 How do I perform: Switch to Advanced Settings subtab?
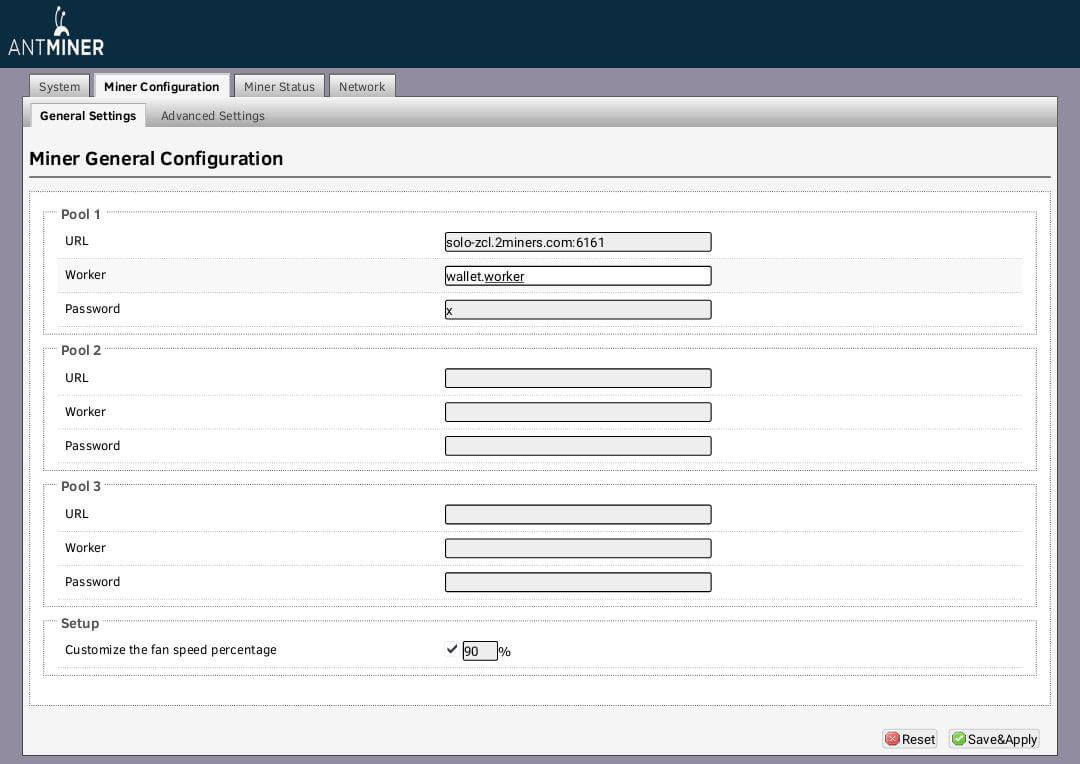coord(212,116)
